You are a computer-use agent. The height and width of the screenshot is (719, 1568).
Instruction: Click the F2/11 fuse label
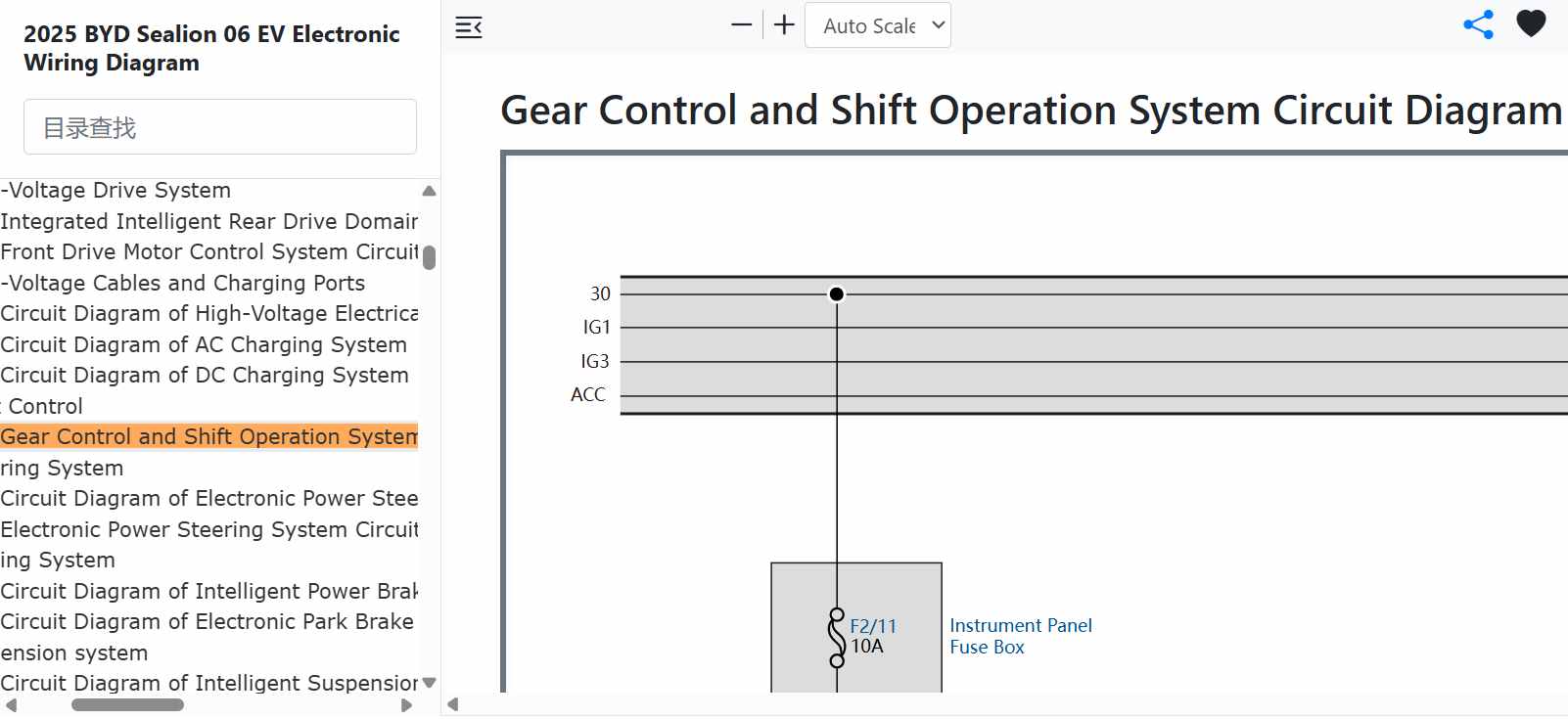(873, 626)
